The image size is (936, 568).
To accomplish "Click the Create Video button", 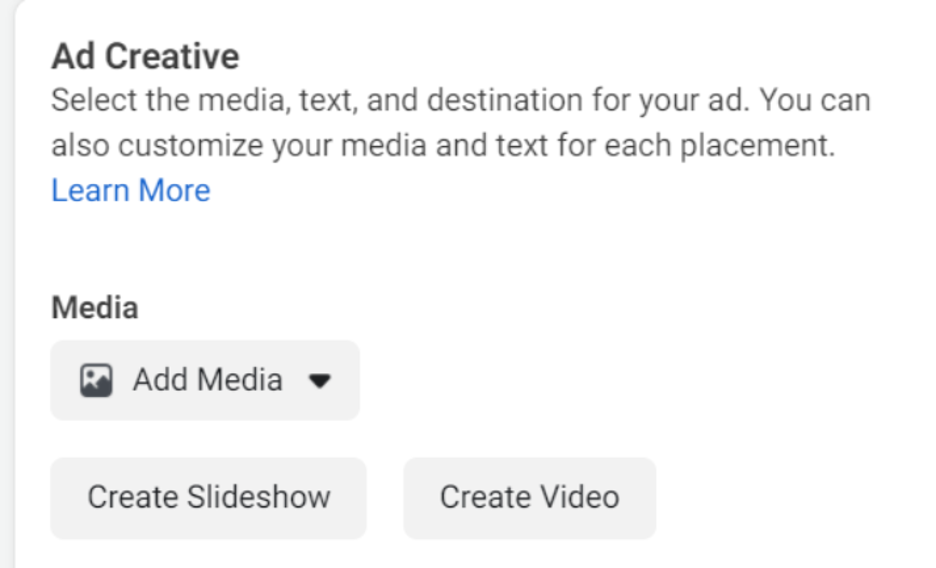I will [x=529, y=497].
